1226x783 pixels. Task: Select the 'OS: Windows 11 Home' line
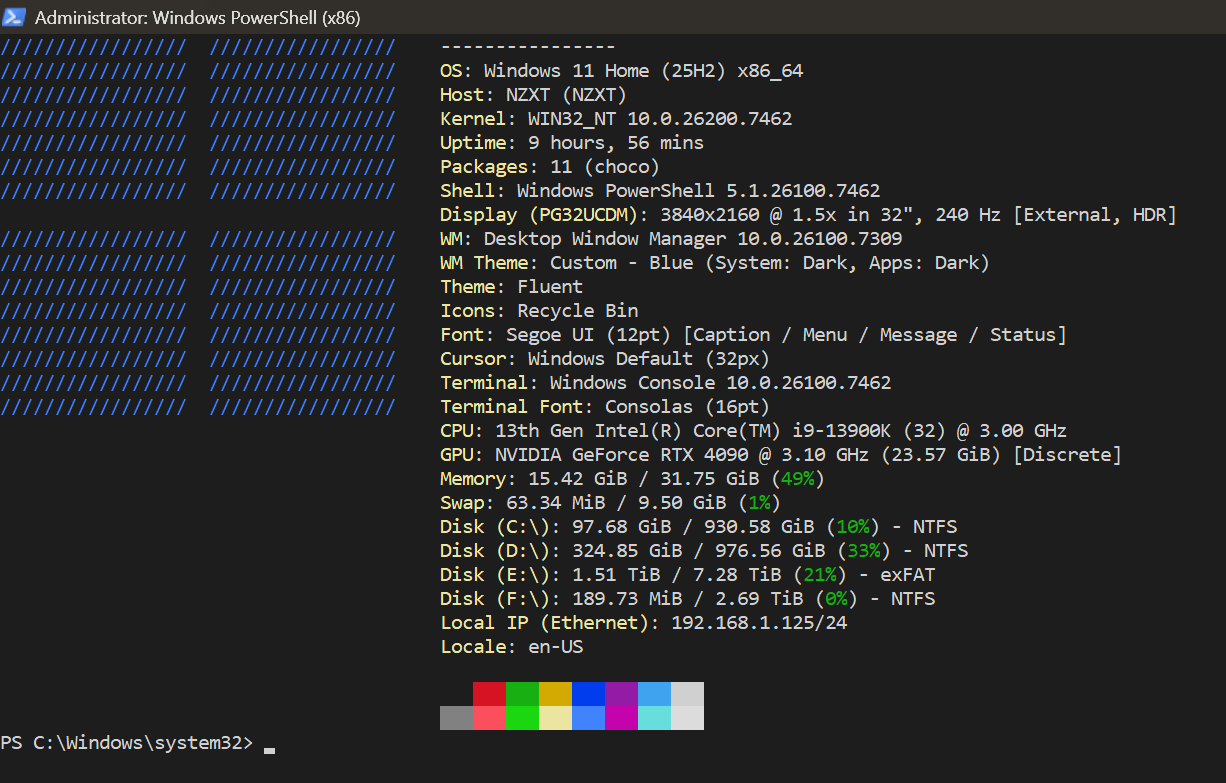(x=621, y=71)
